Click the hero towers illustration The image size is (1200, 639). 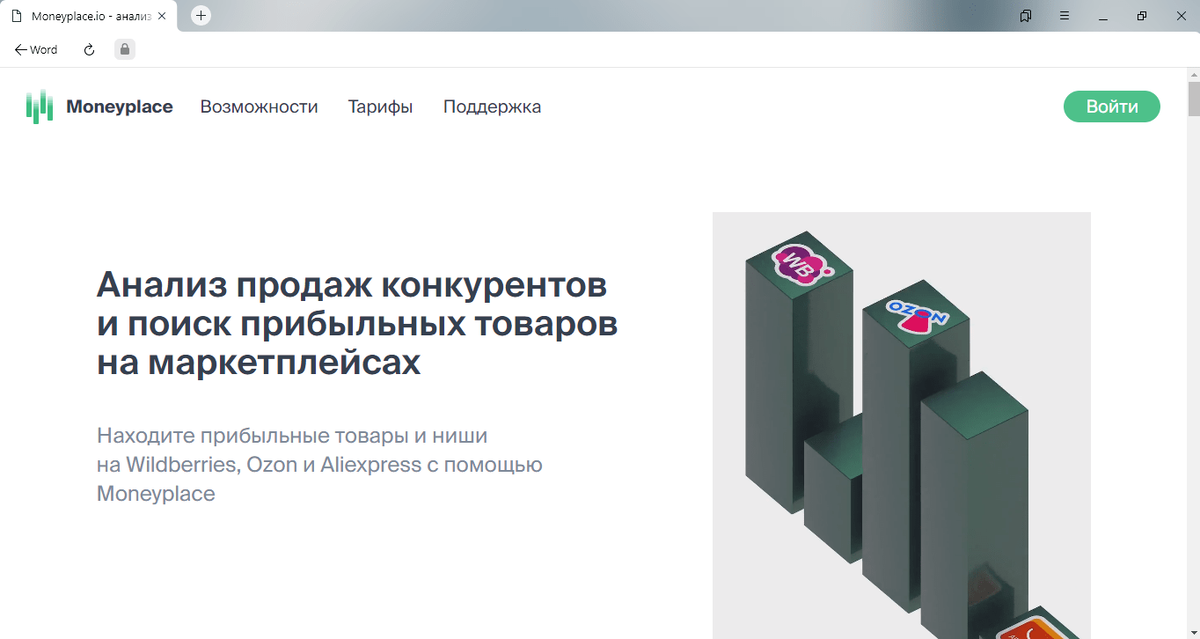tap(901, 425)
